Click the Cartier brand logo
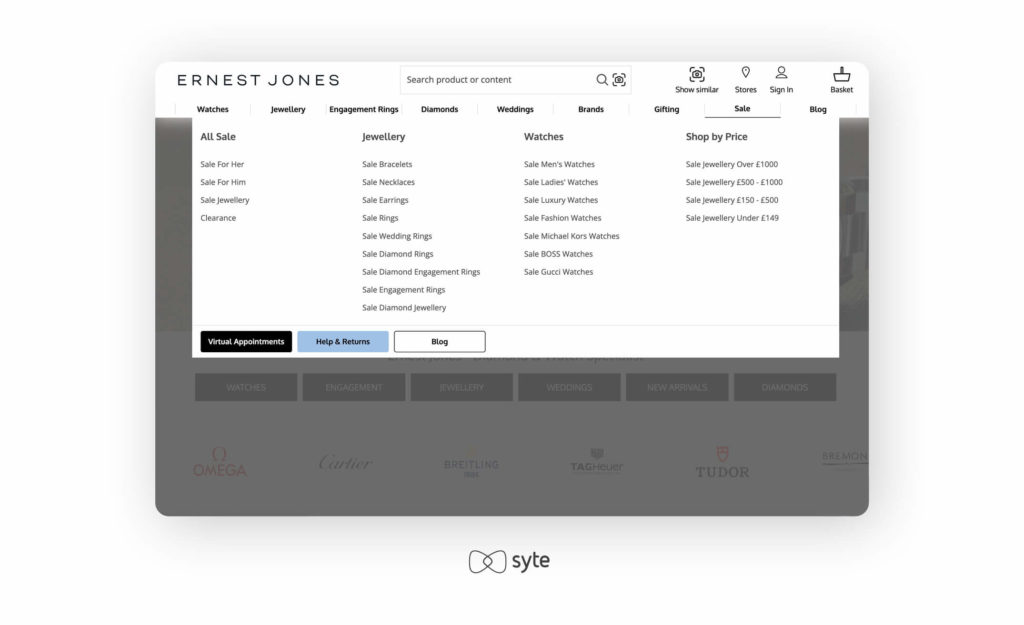 click(345, 462)
